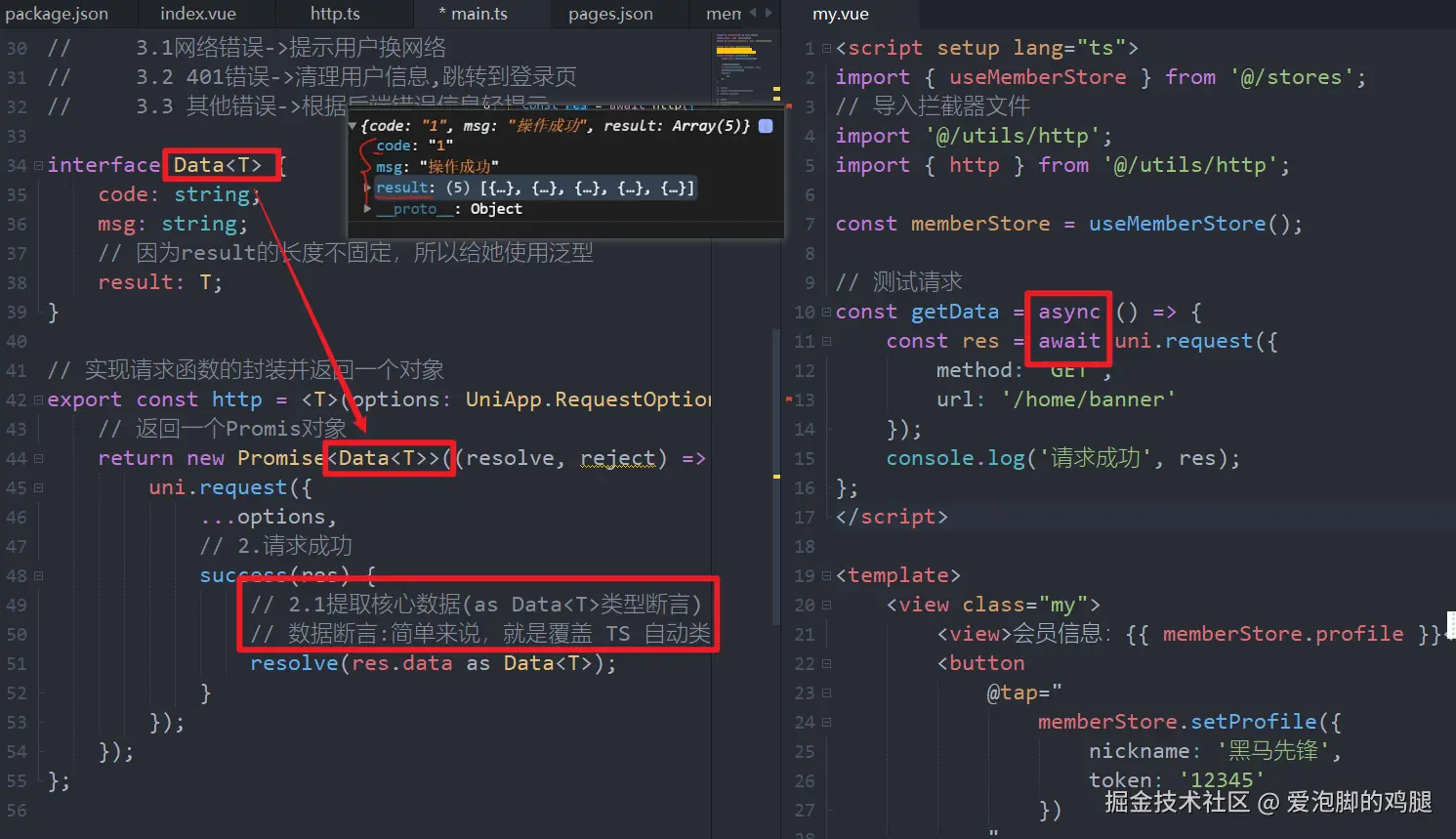Screen dimensions: 1456x839
Task: Click the code: "1" entry in tooltip
Action: [414, 146]
